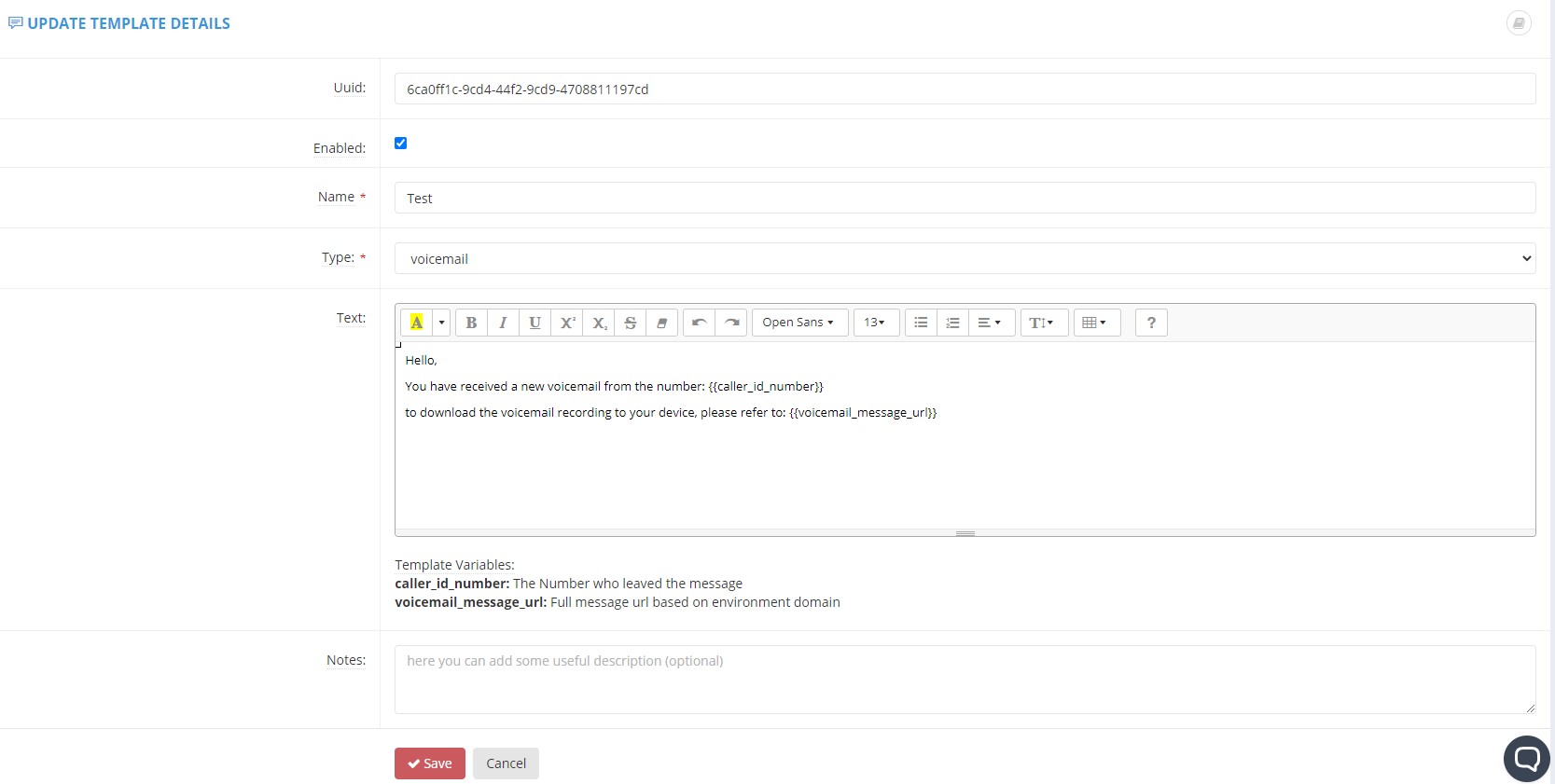
Task: Open the table insert dropdown
Action: click(x=1096, y=323)
